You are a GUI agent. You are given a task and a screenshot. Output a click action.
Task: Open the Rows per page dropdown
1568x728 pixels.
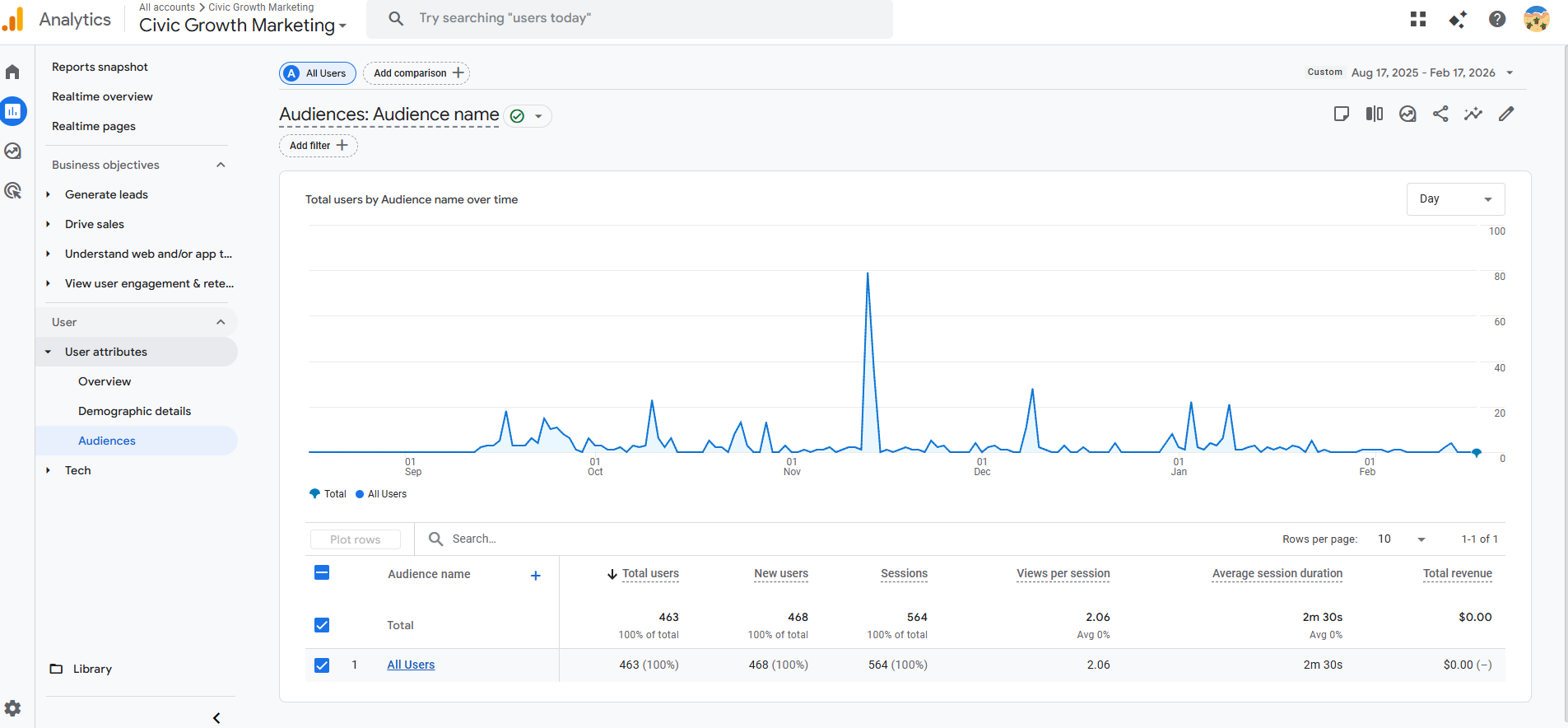1401,539
